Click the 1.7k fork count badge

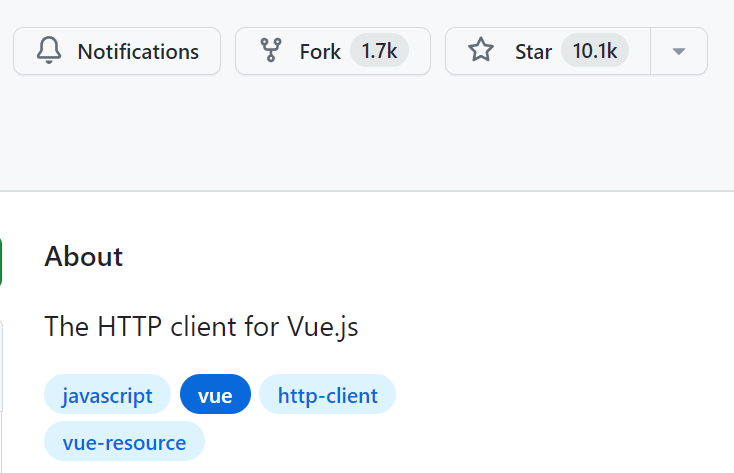379,51
